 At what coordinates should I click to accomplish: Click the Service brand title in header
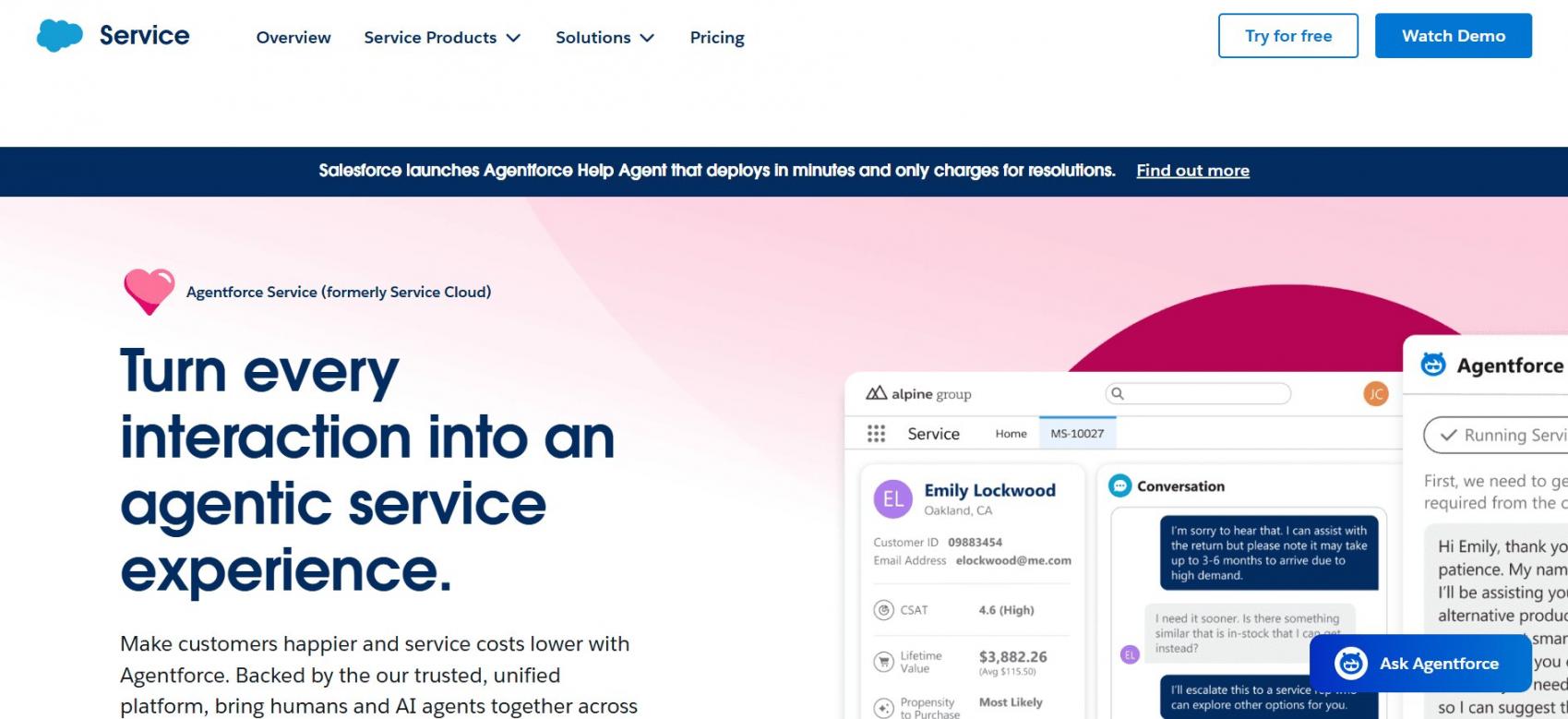point(144,35)
